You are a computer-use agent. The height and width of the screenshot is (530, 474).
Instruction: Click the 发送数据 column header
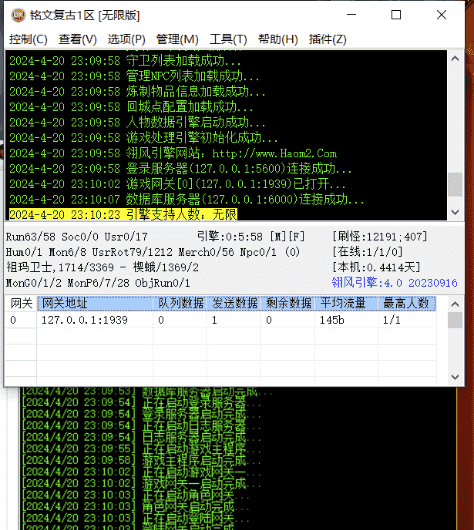point(234,303)
